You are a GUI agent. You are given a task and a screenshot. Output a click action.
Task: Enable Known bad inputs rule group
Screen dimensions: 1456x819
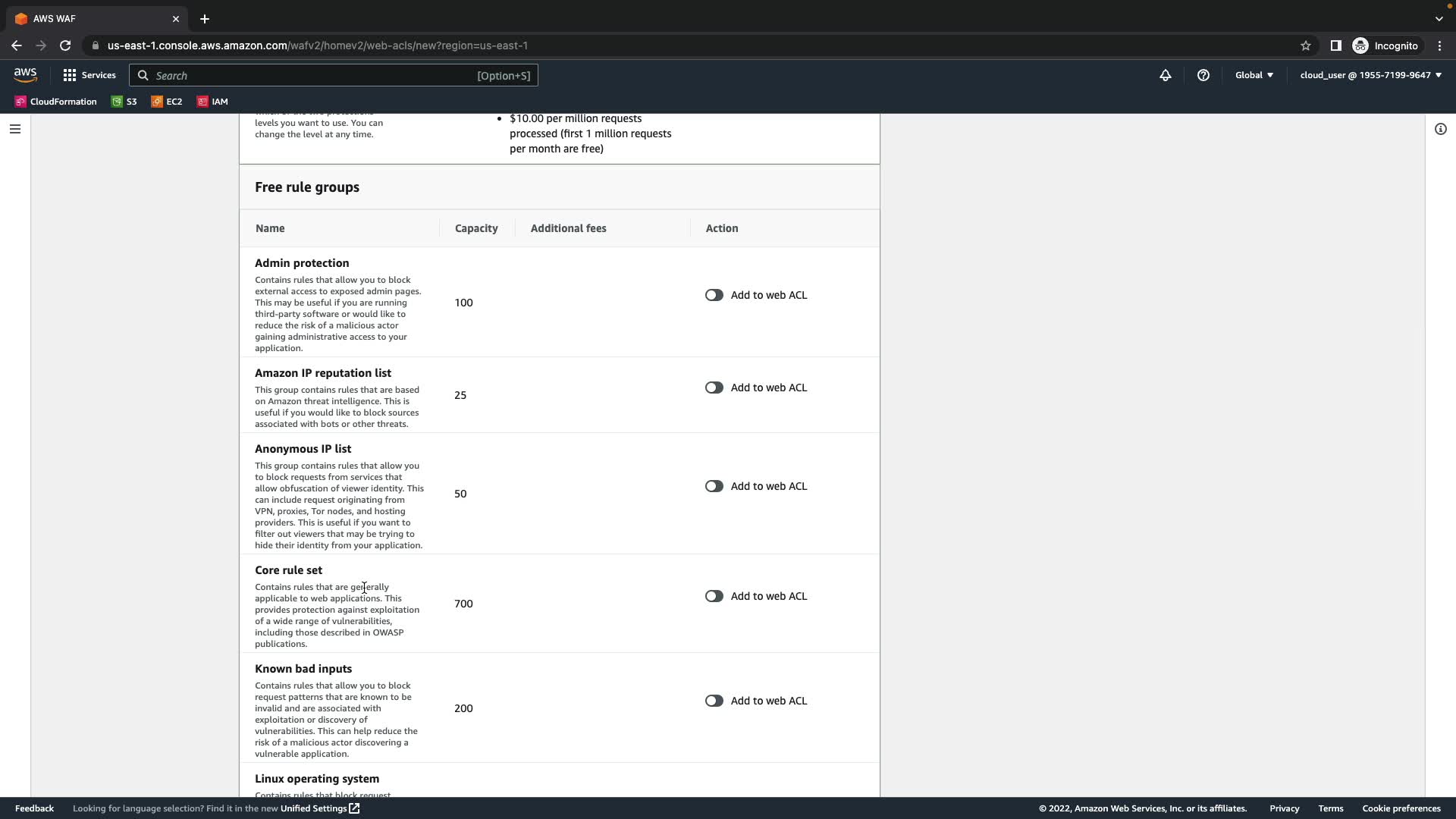click(x=714, y=701)
